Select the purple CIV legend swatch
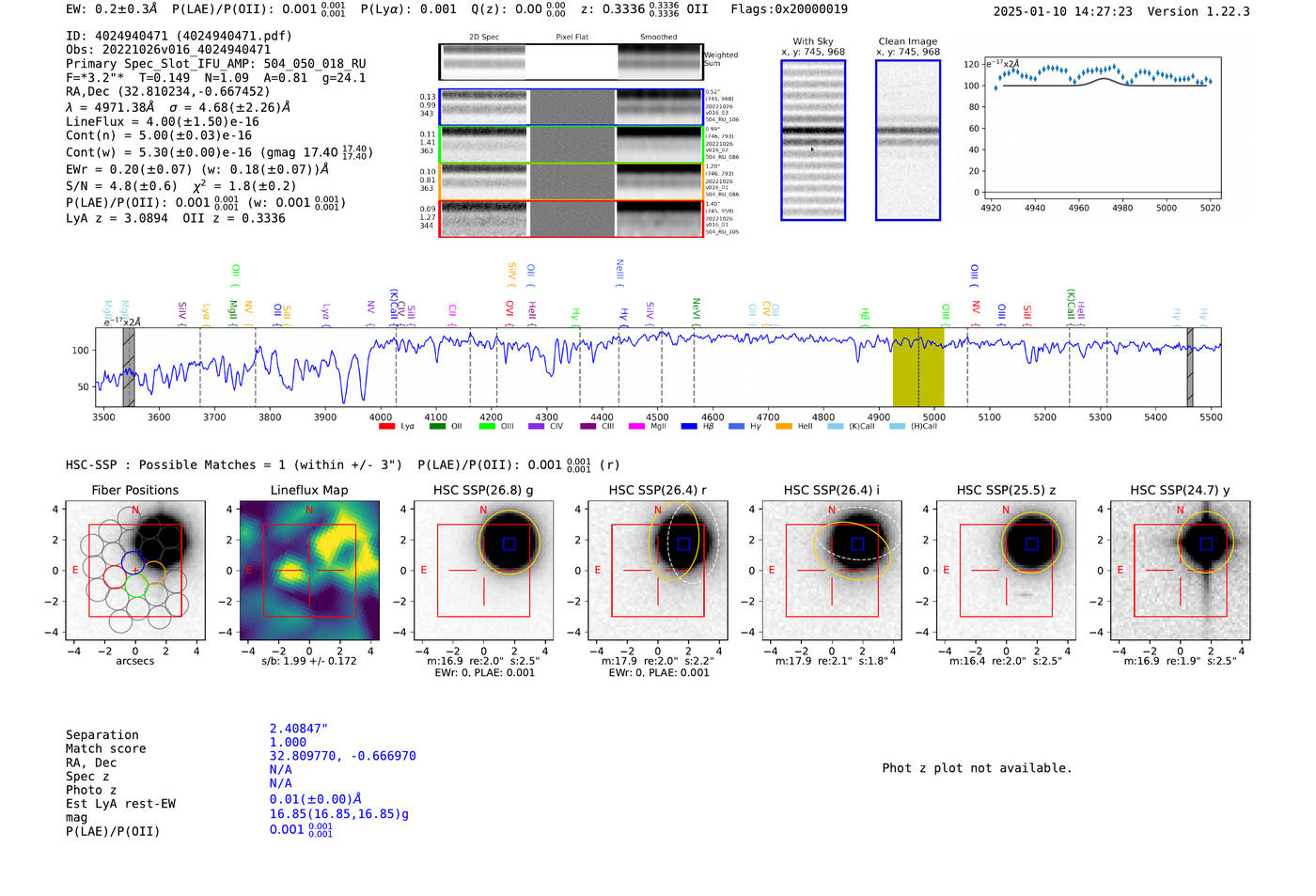 536,427
